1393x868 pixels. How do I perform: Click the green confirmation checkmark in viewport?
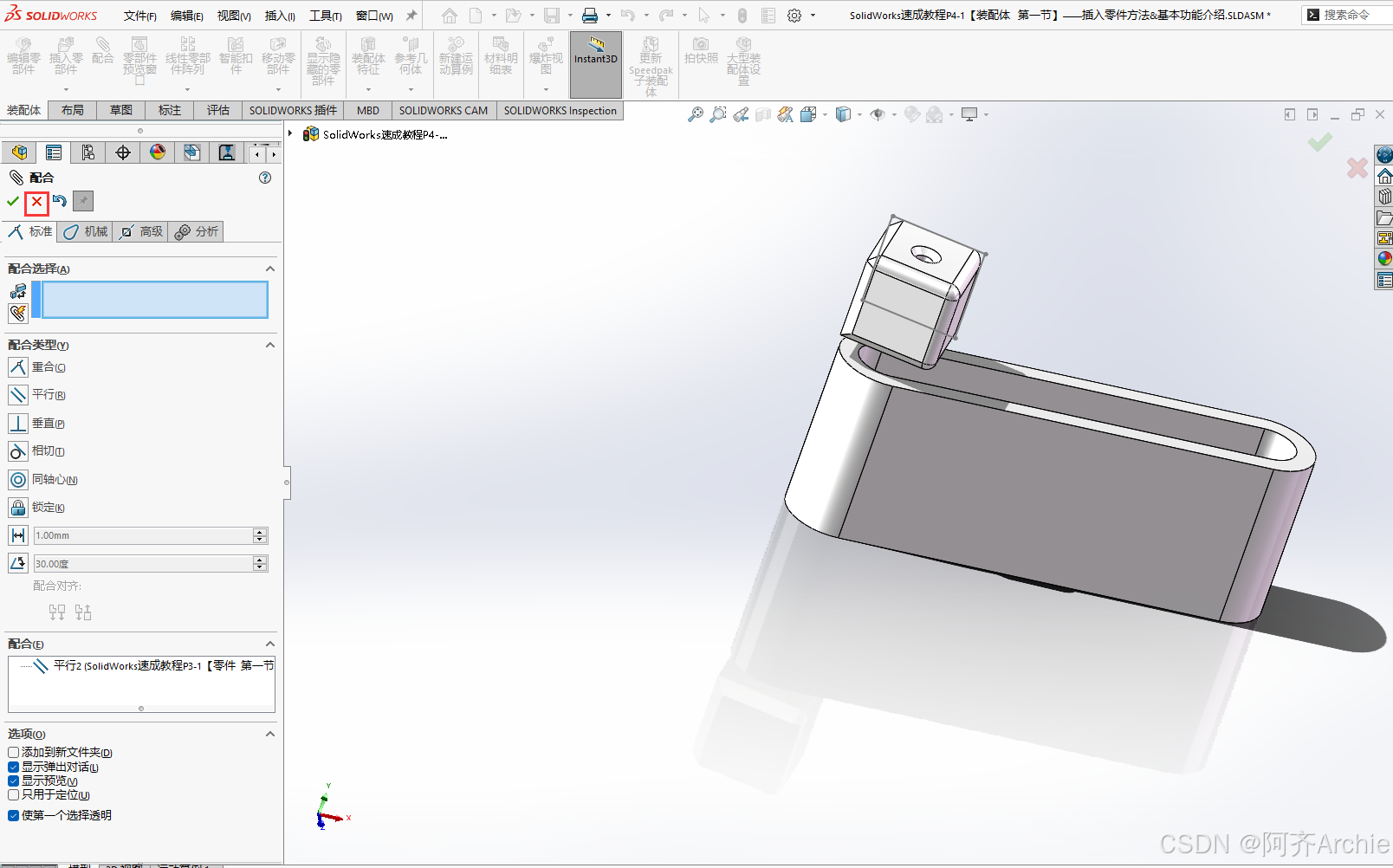pyautogui.click(x=1319, y=142)
